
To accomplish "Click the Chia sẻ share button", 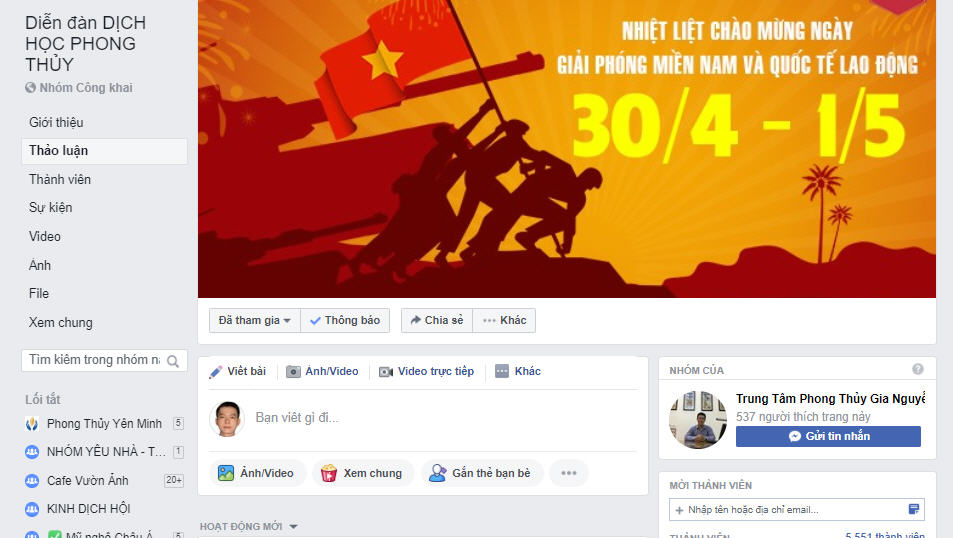I will 437,320.
